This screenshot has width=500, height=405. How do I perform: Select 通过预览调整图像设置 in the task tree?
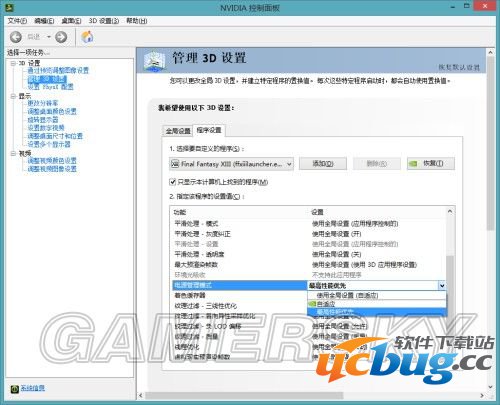(58, 70)
